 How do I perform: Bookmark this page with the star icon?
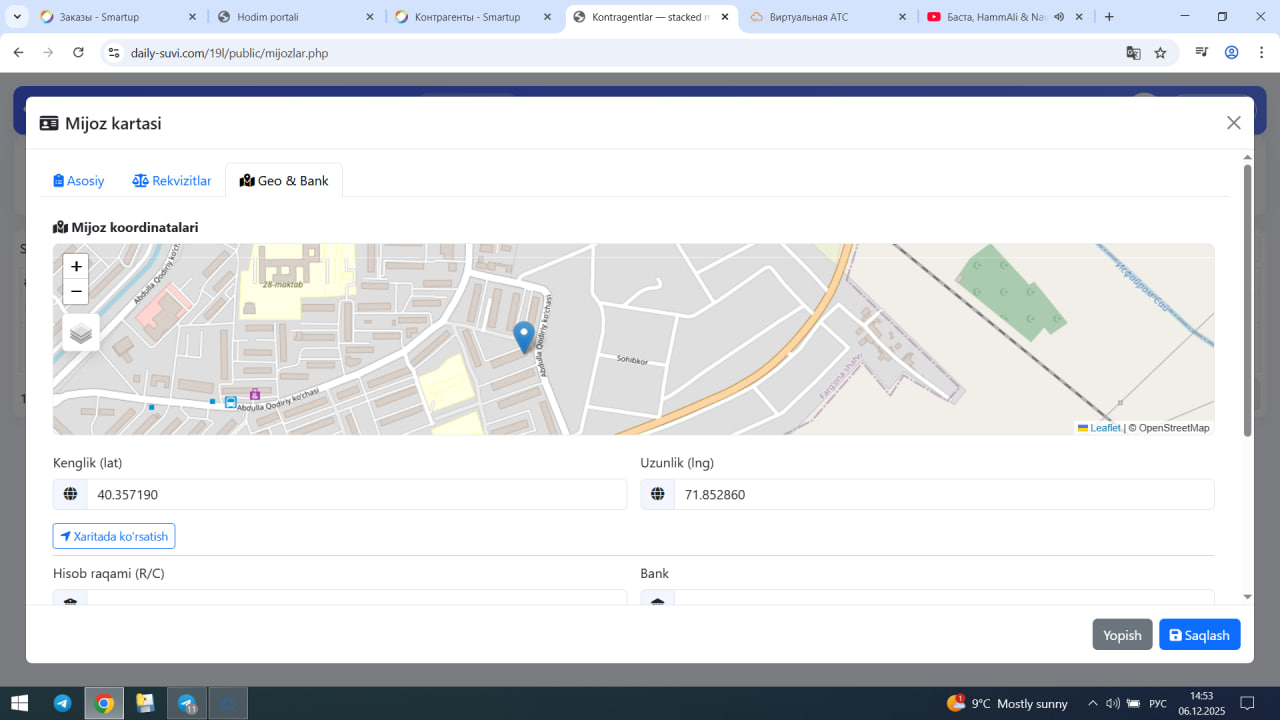(x=1160, y=53)
